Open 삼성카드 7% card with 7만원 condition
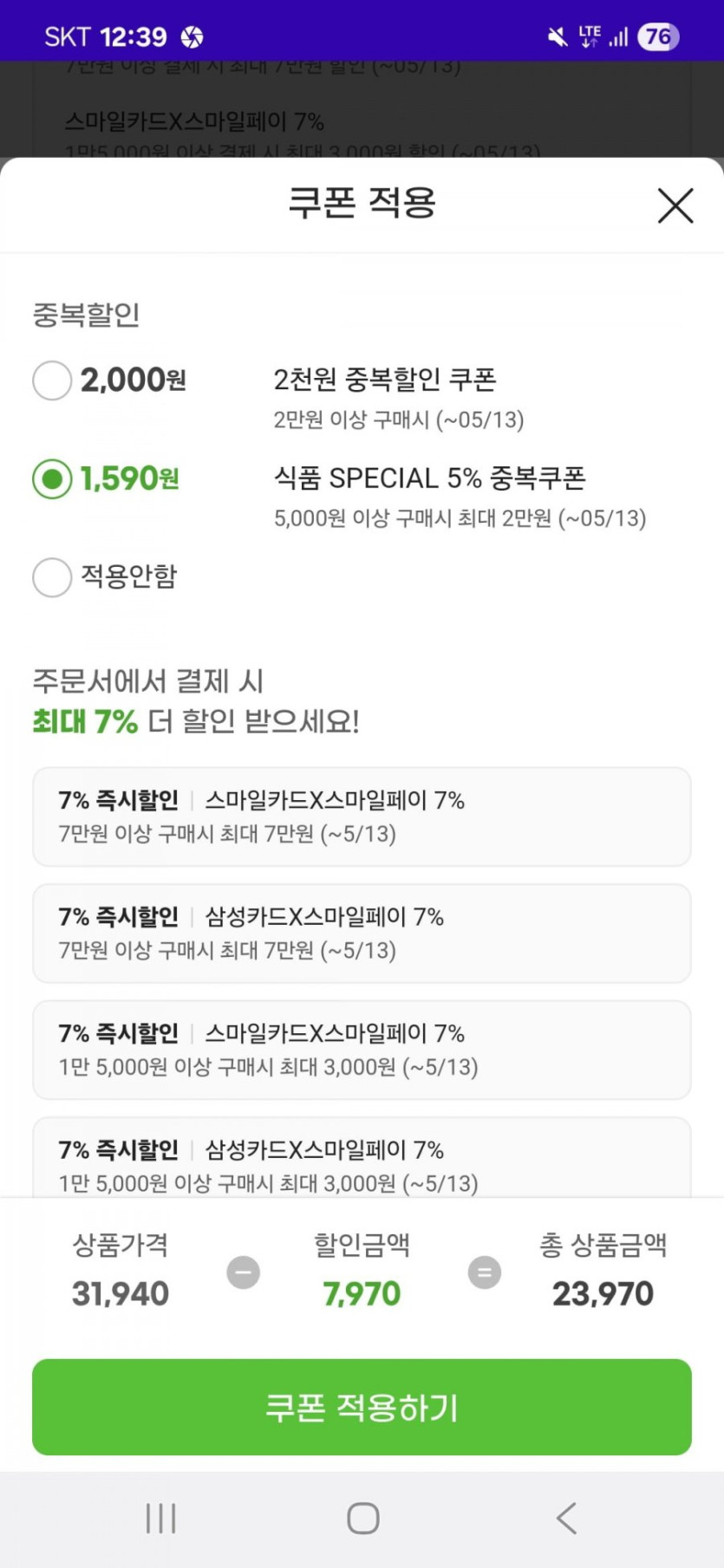Image resolution: width=724 pixels, height=1568 pixels. point(362,934)
